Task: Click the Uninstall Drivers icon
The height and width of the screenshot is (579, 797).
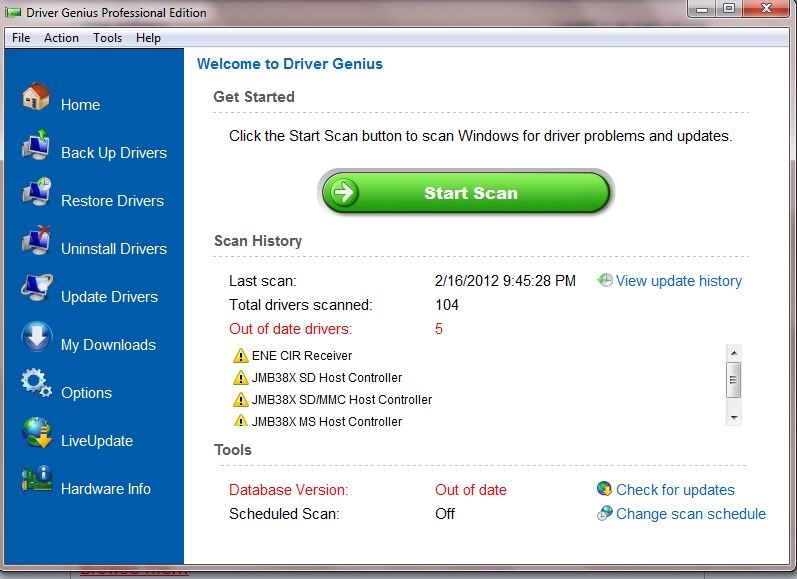Action: point(37,240)
